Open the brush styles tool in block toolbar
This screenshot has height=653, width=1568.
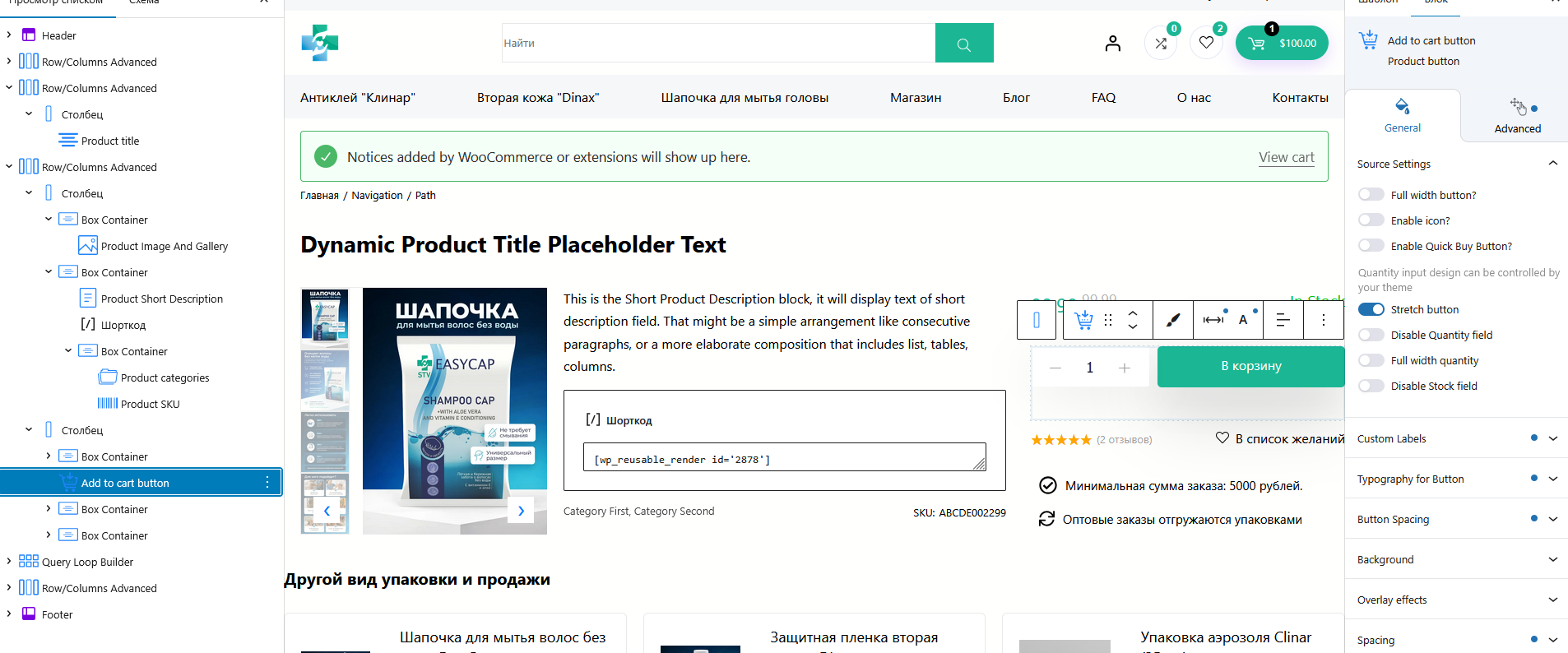click(x=1173, y=320)
